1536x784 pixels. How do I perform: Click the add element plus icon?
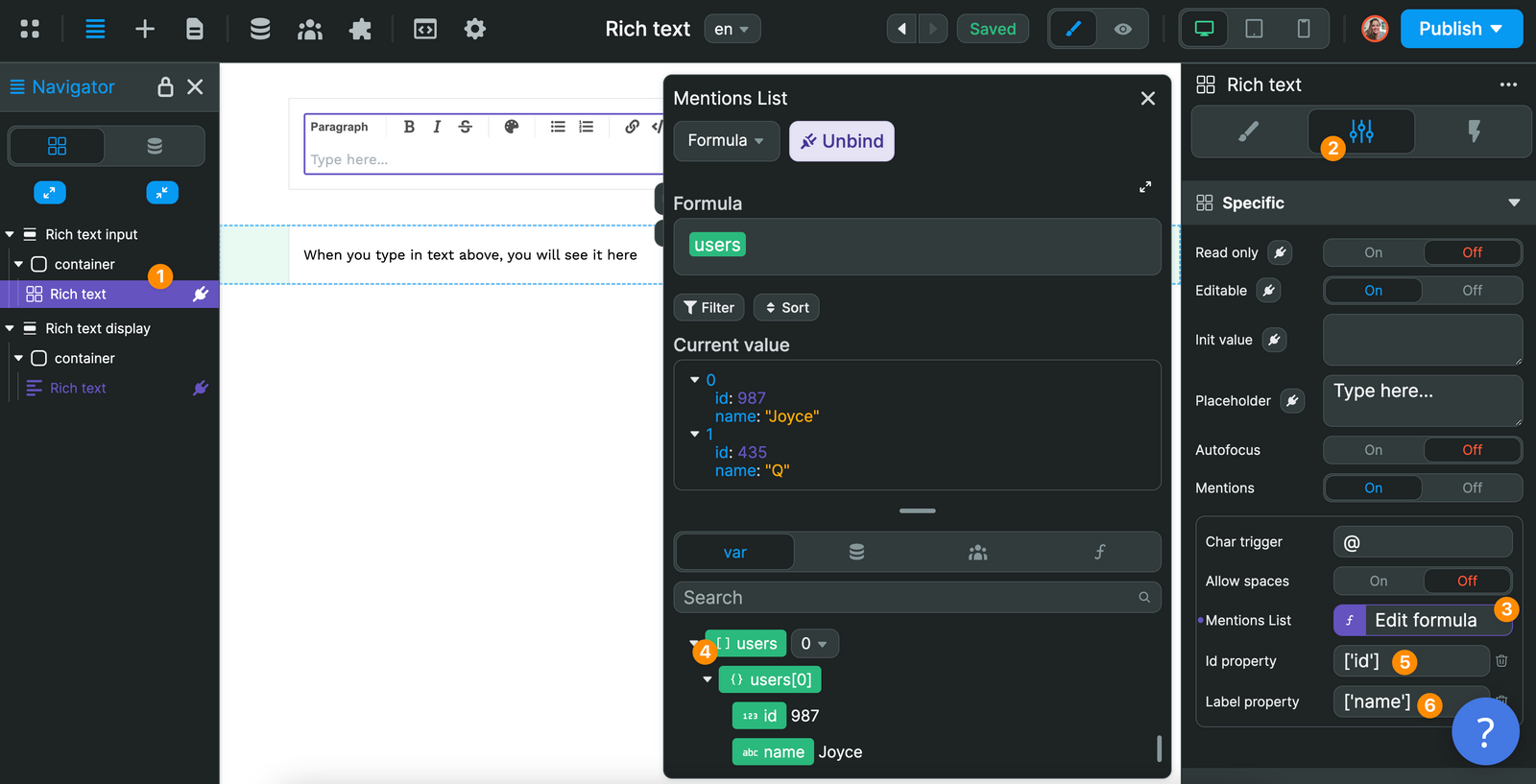pos(145,29)
